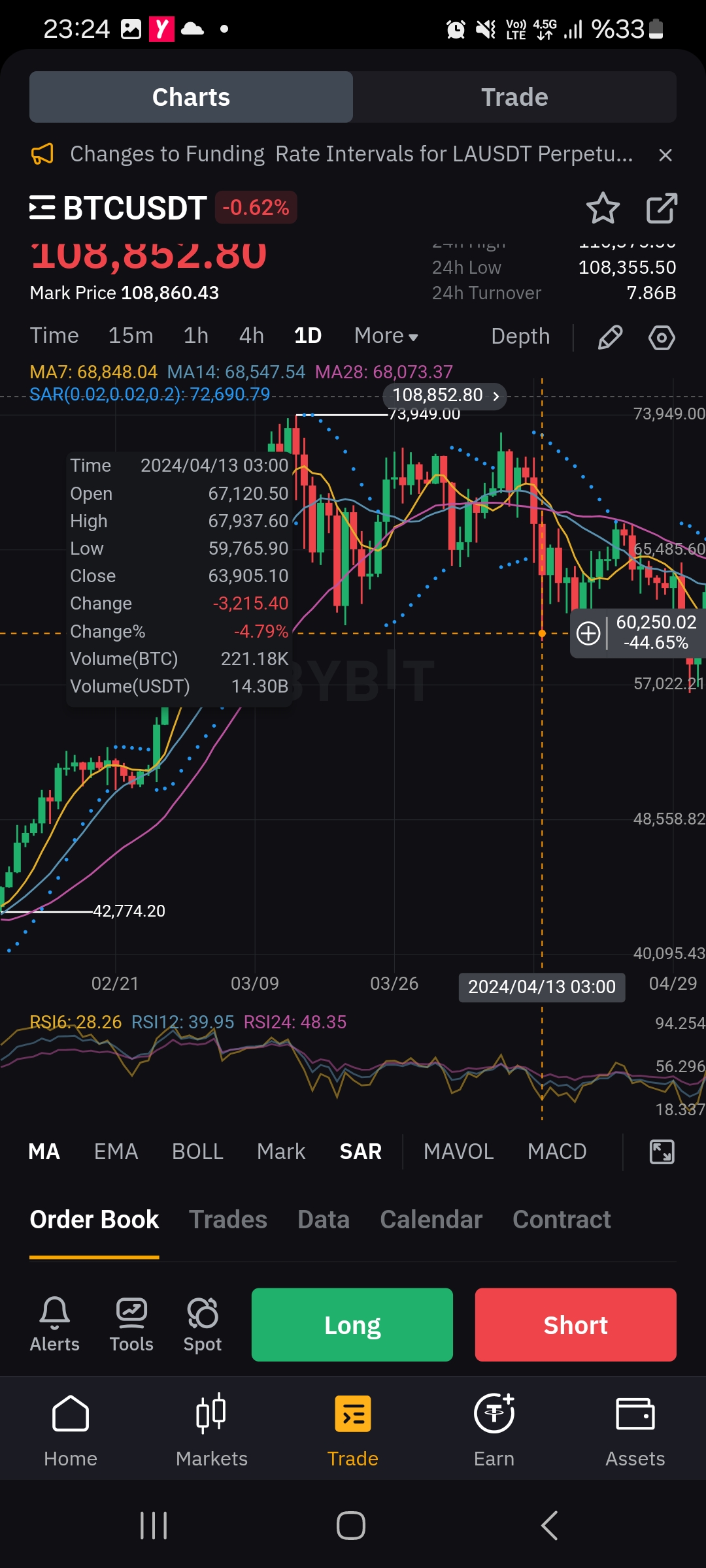Show the Depth chart view

coord(520,336)
